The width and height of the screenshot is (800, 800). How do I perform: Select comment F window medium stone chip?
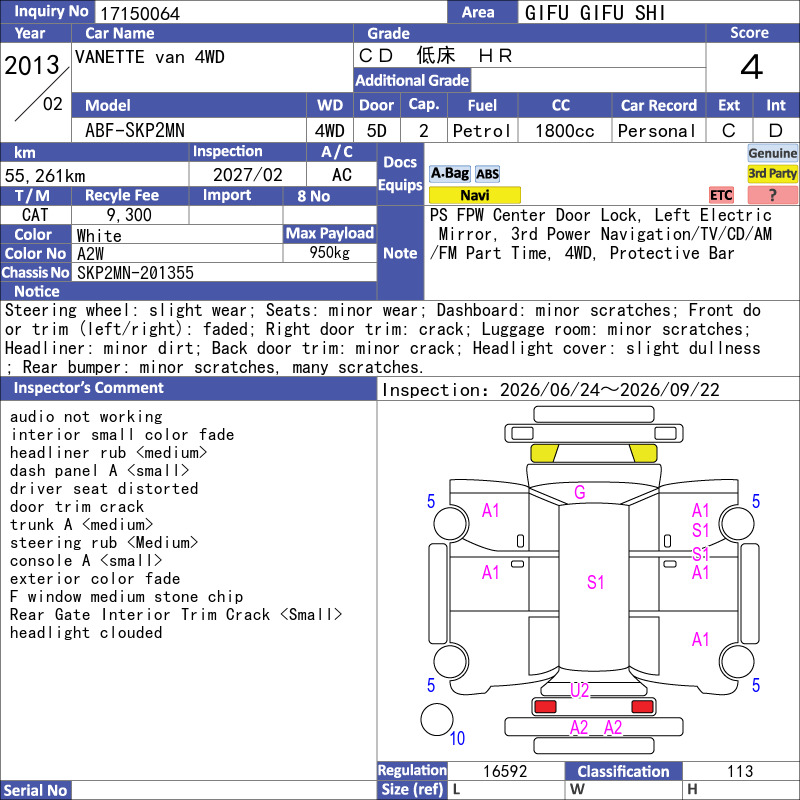(x=127, y=596)
